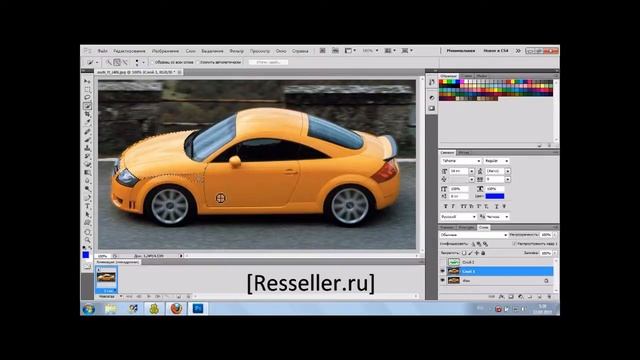The height and width of the screenshot is (360, 640).
Task: Select the Move tool
Action: (x=87, y=81)
